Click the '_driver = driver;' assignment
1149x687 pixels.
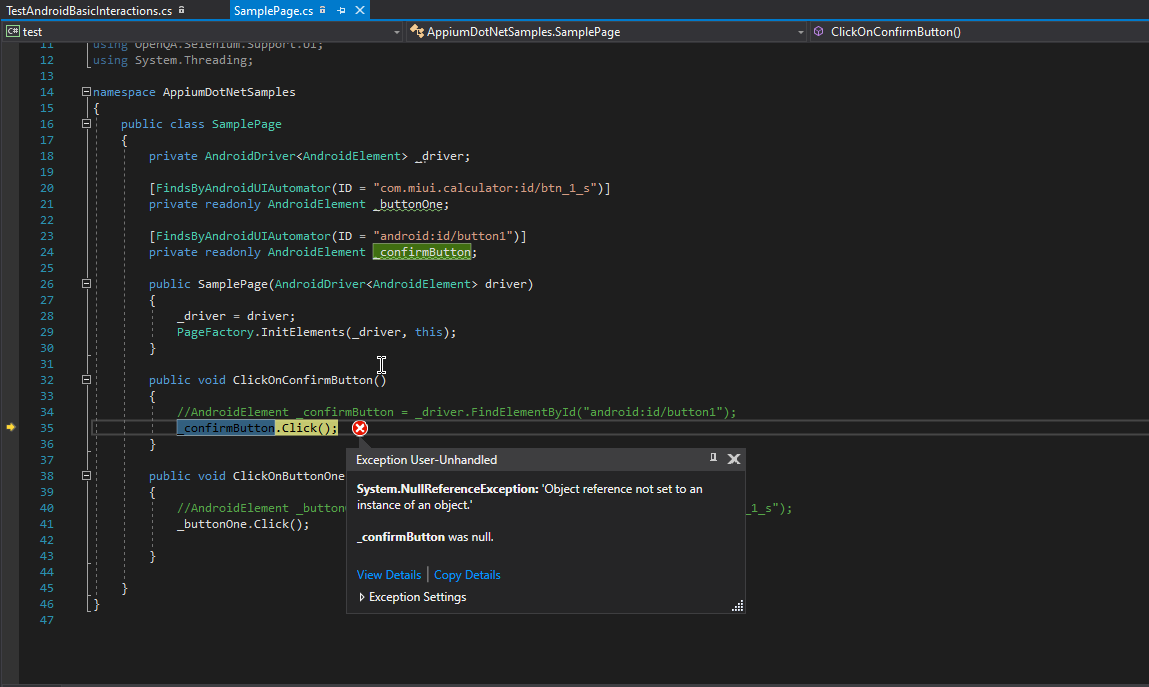[236, 316]
